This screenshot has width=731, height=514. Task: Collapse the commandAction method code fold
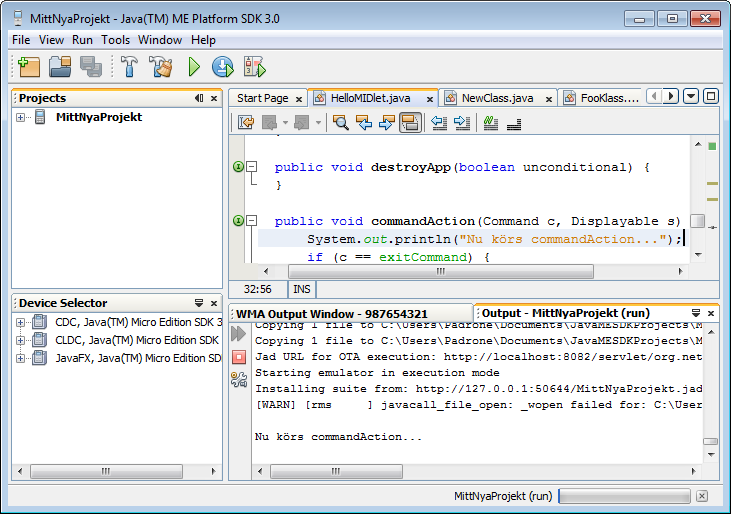click(x=252, y=220)
